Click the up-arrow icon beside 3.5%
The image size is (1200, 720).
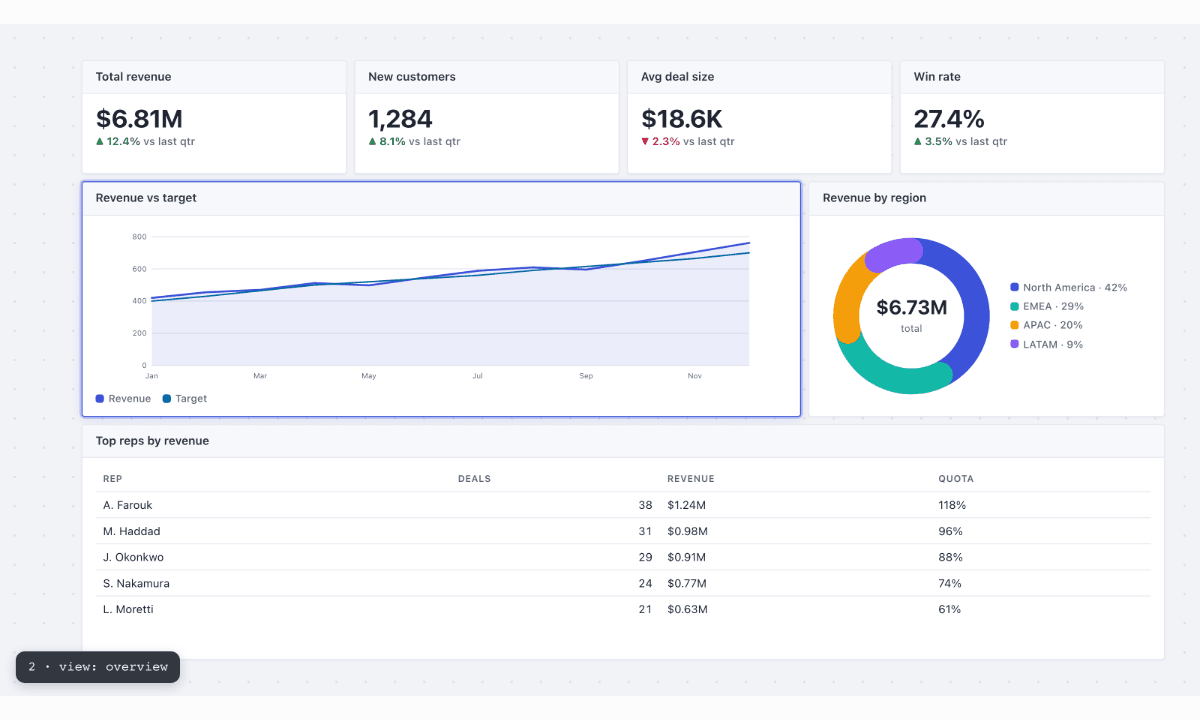918,142
